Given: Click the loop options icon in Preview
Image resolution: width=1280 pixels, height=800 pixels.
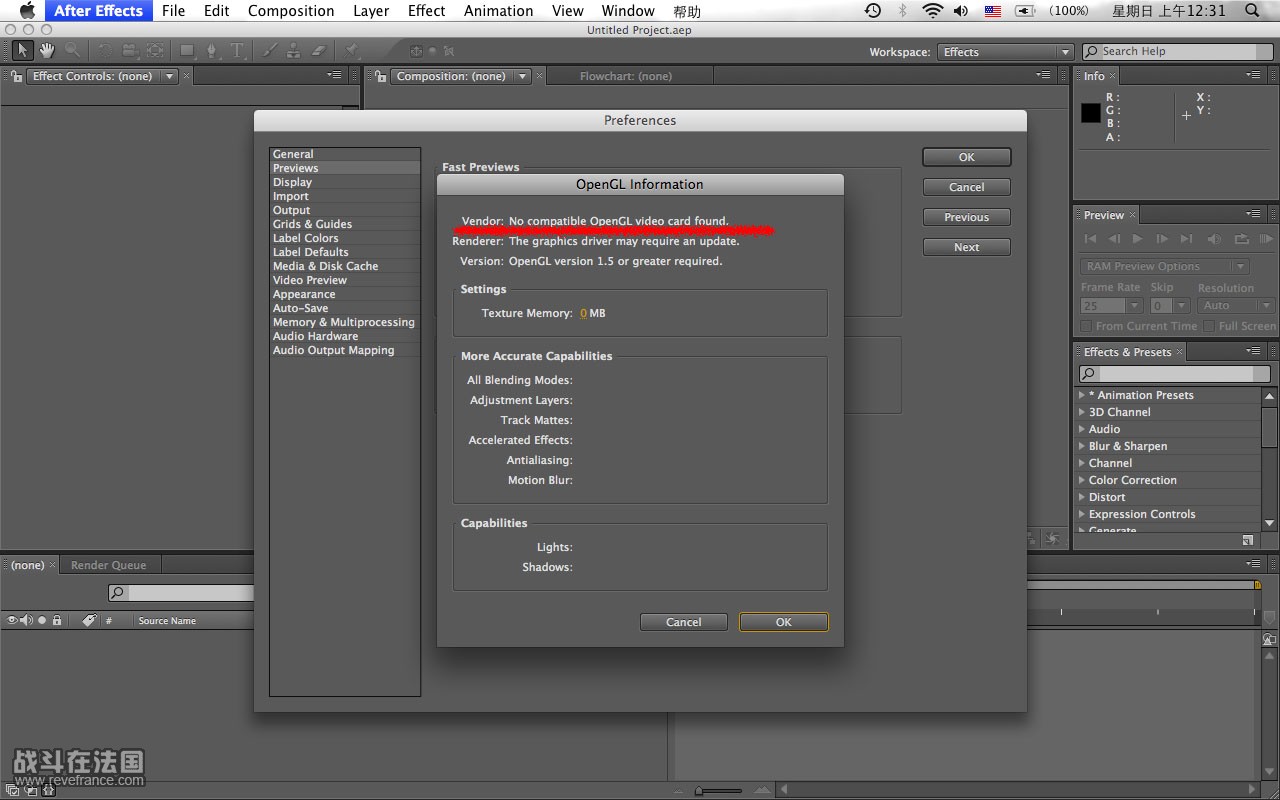Looking at the screenshot, I should [x=1242, y=239].
